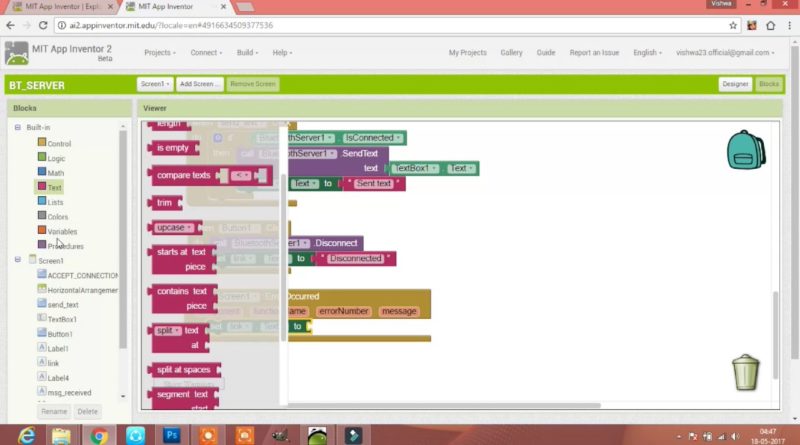Image resolution: width=800 pixels, height=445 pixels.
Task: Select Label4 component in the tree
Action: click(58, 378)
